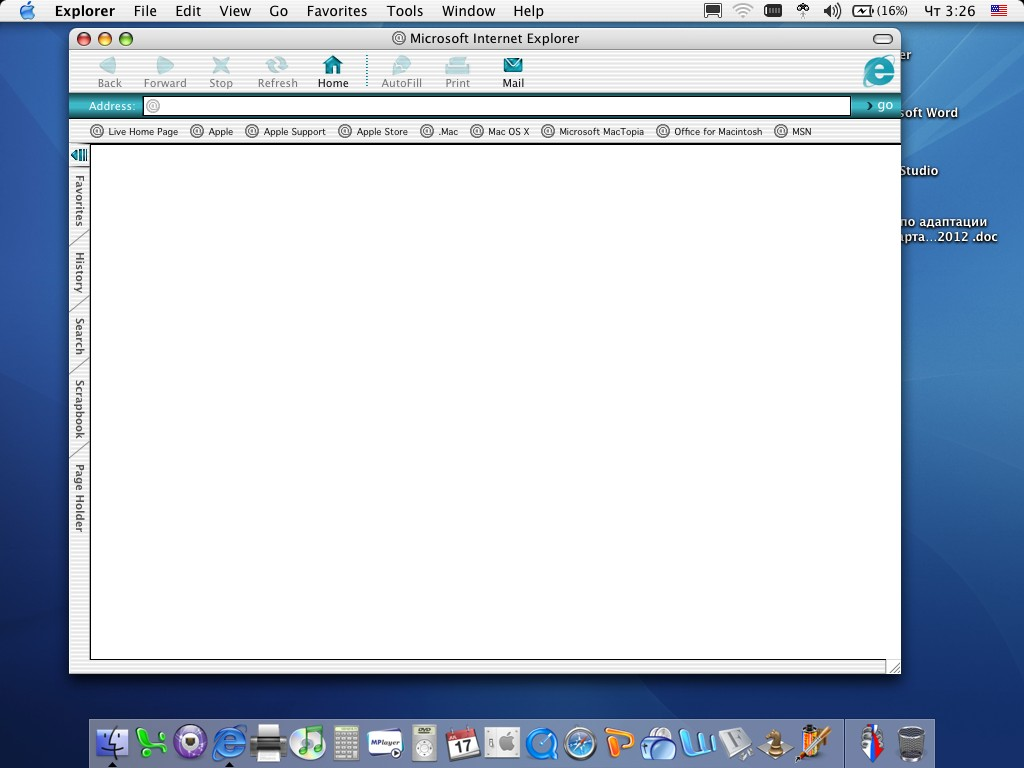Click the Internet Explorer logo in toolbar

[x=878, y=71]
